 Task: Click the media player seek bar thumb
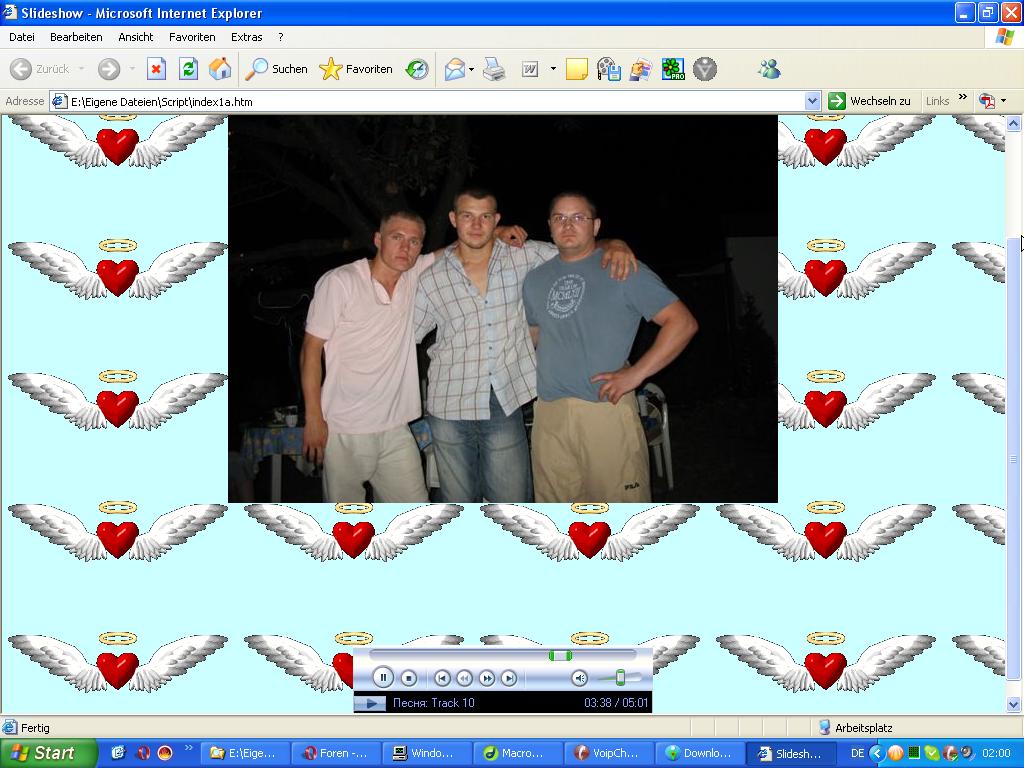click(x=560, y=656)
